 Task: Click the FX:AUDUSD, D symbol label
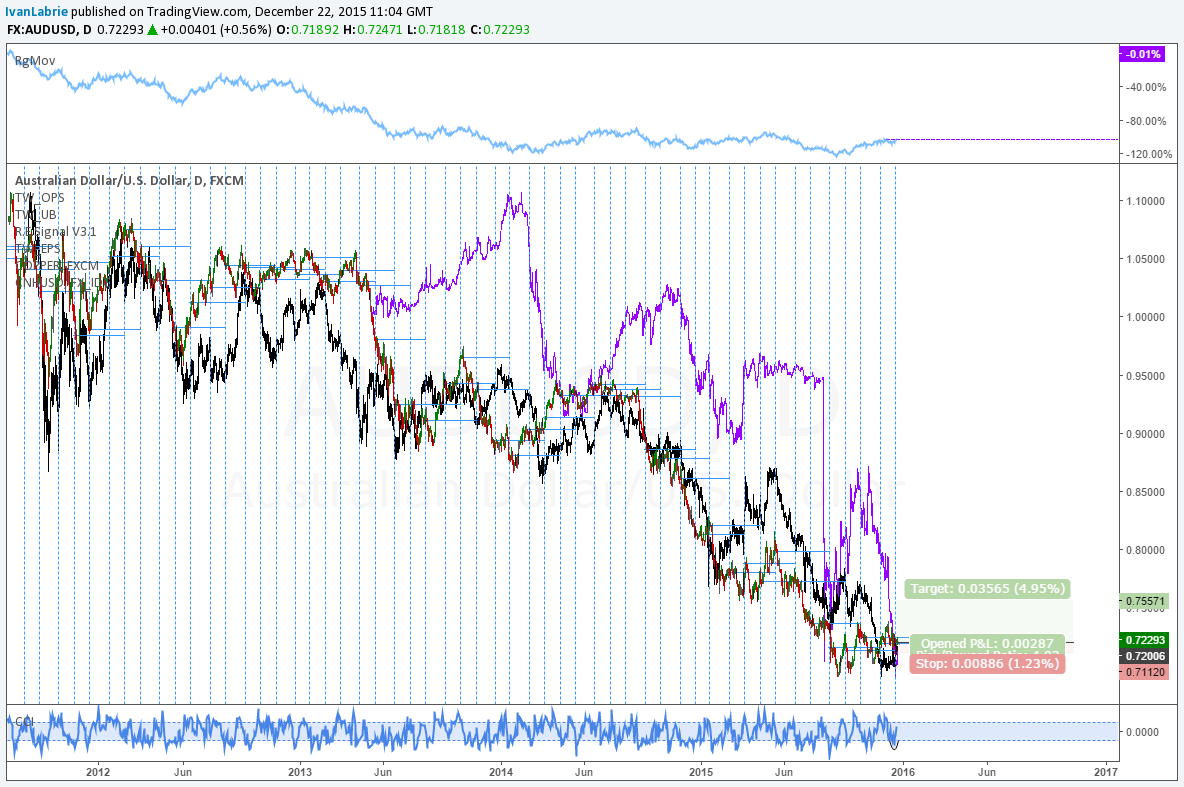coord(50,29)
